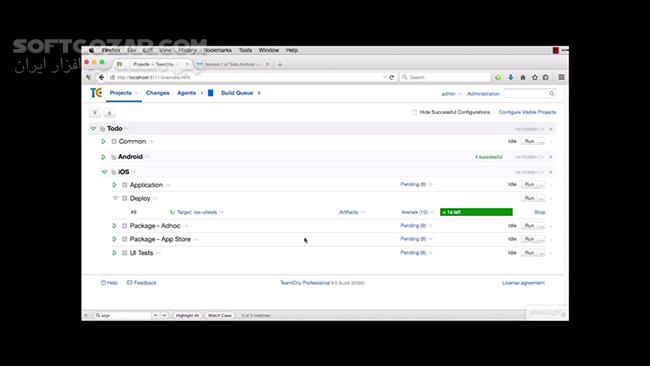Image resolution: width=650 pixels, height=366 pixels.
Task: Expand the UI Tests configuration
Action: click(115, 253)
